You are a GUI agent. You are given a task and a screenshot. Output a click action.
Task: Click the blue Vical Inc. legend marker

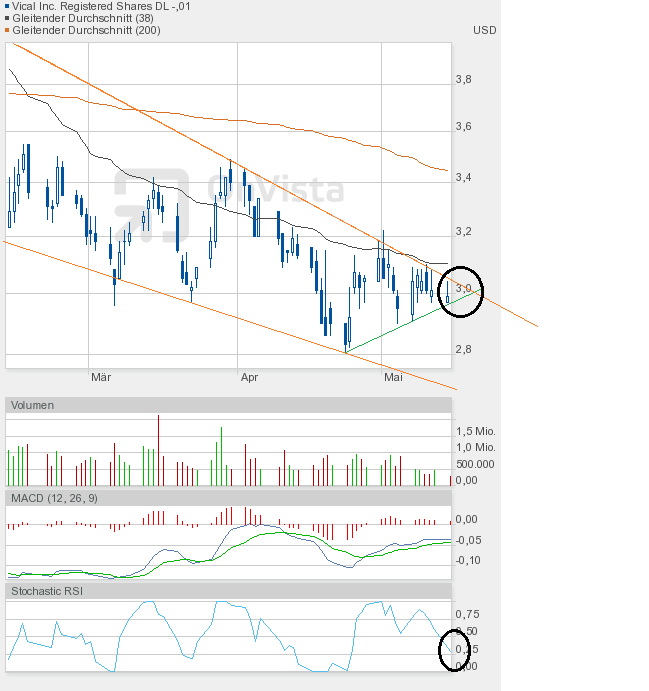[9, 6]
